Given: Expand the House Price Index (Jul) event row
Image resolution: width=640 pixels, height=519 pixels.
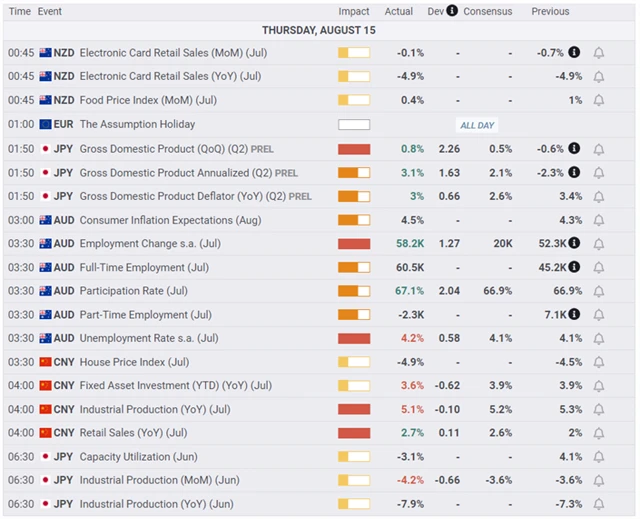Looking at the screenshot, I should pyautogui.click(x=134, y=362).
